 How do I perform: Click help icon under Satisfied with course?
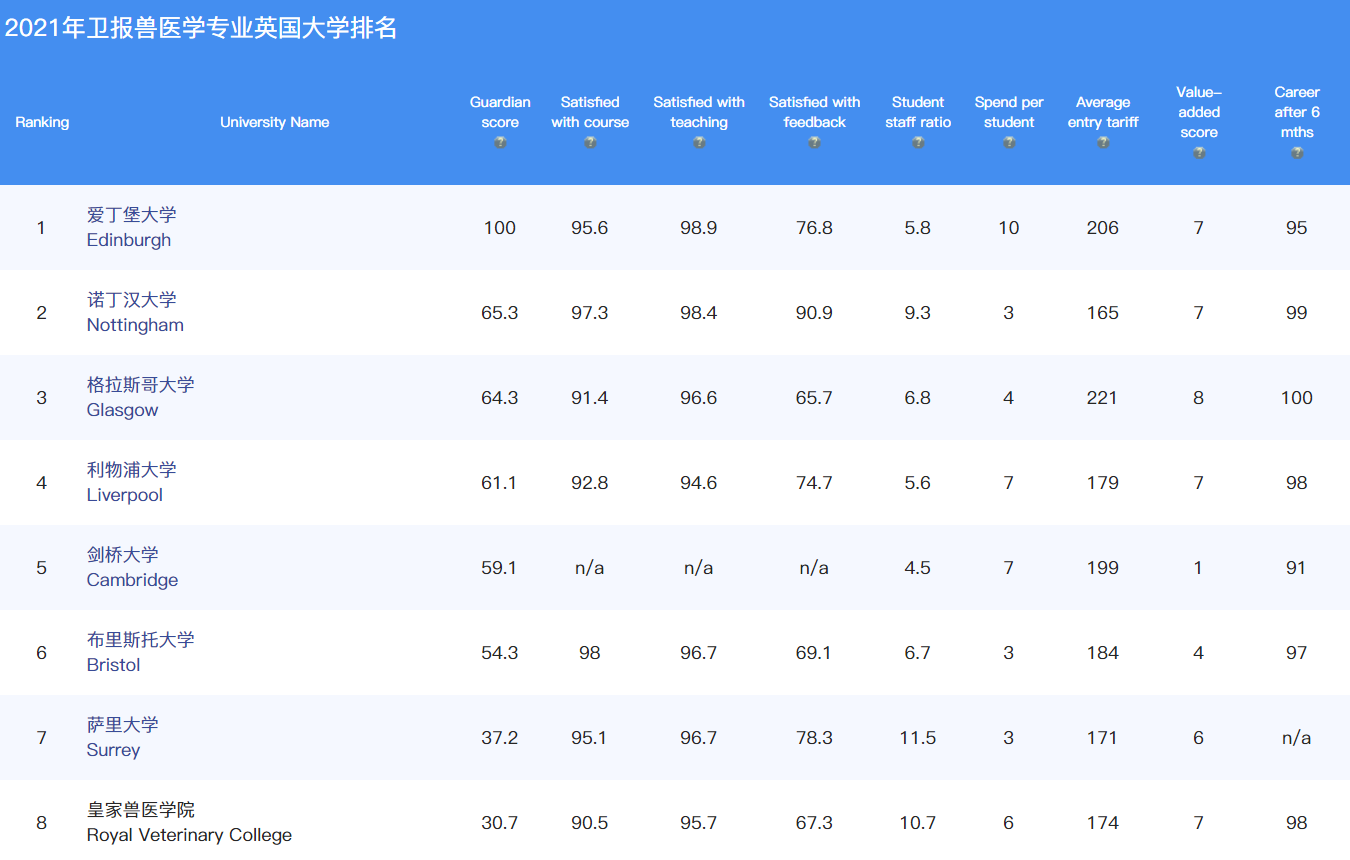(590, 143)
